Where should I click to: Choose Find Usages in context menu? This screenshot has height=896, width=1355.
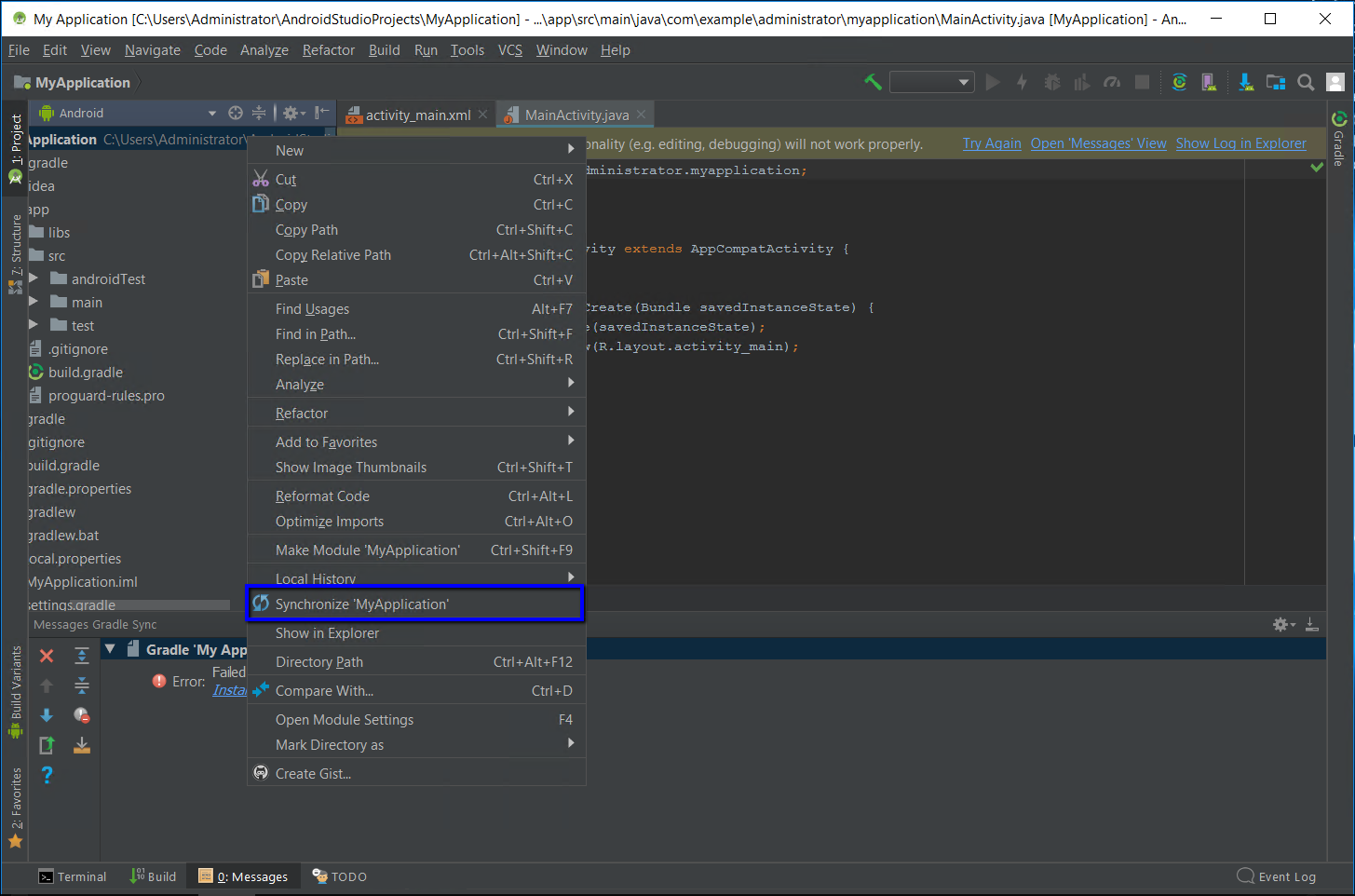pyautogui.click(x=416, y=308)
